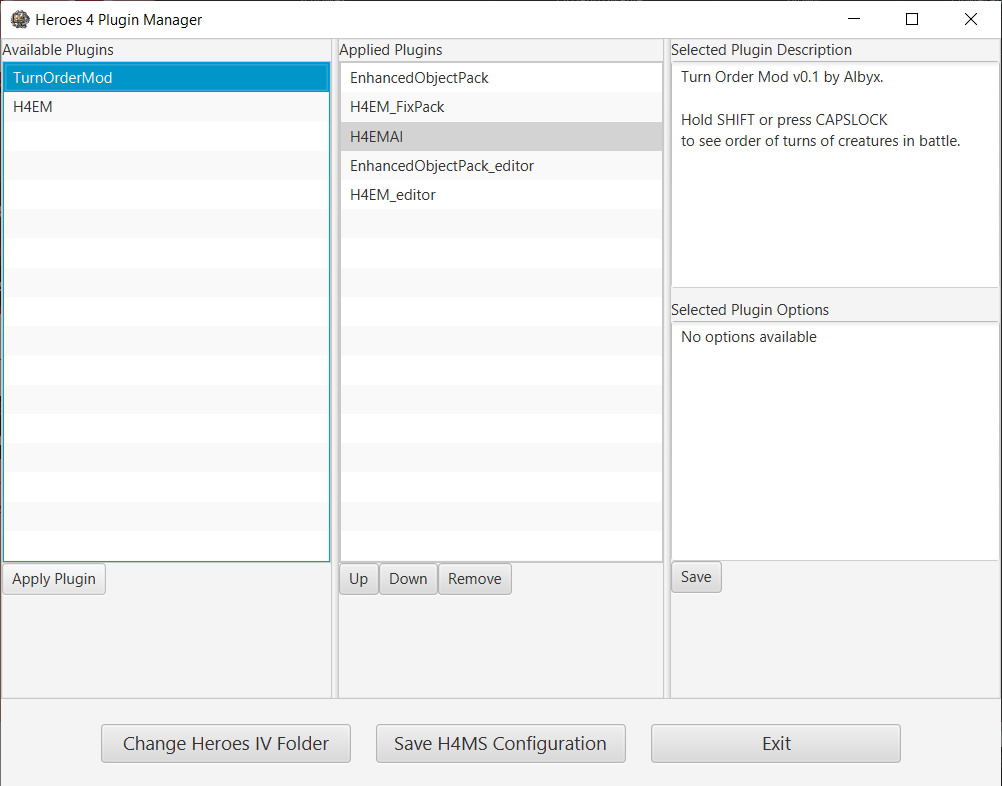The width and height of the screenshot is (1002, 786).
Task: Select H4EM_FixPack applied plugin
Action: point(501,107)
